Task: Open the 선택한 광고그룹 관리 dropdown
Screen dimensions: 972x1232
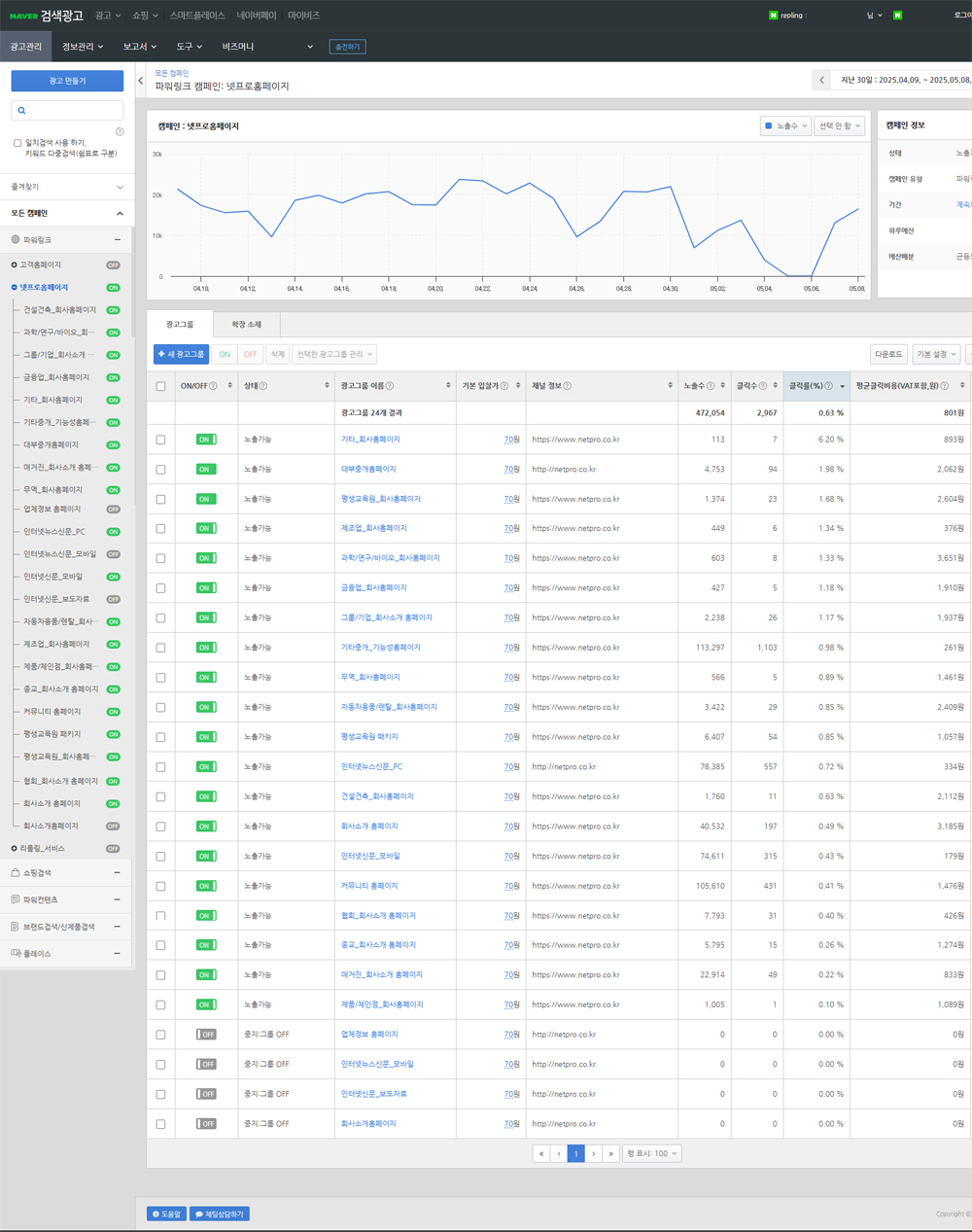Action: pyautogui.click(x=334, y=355)
